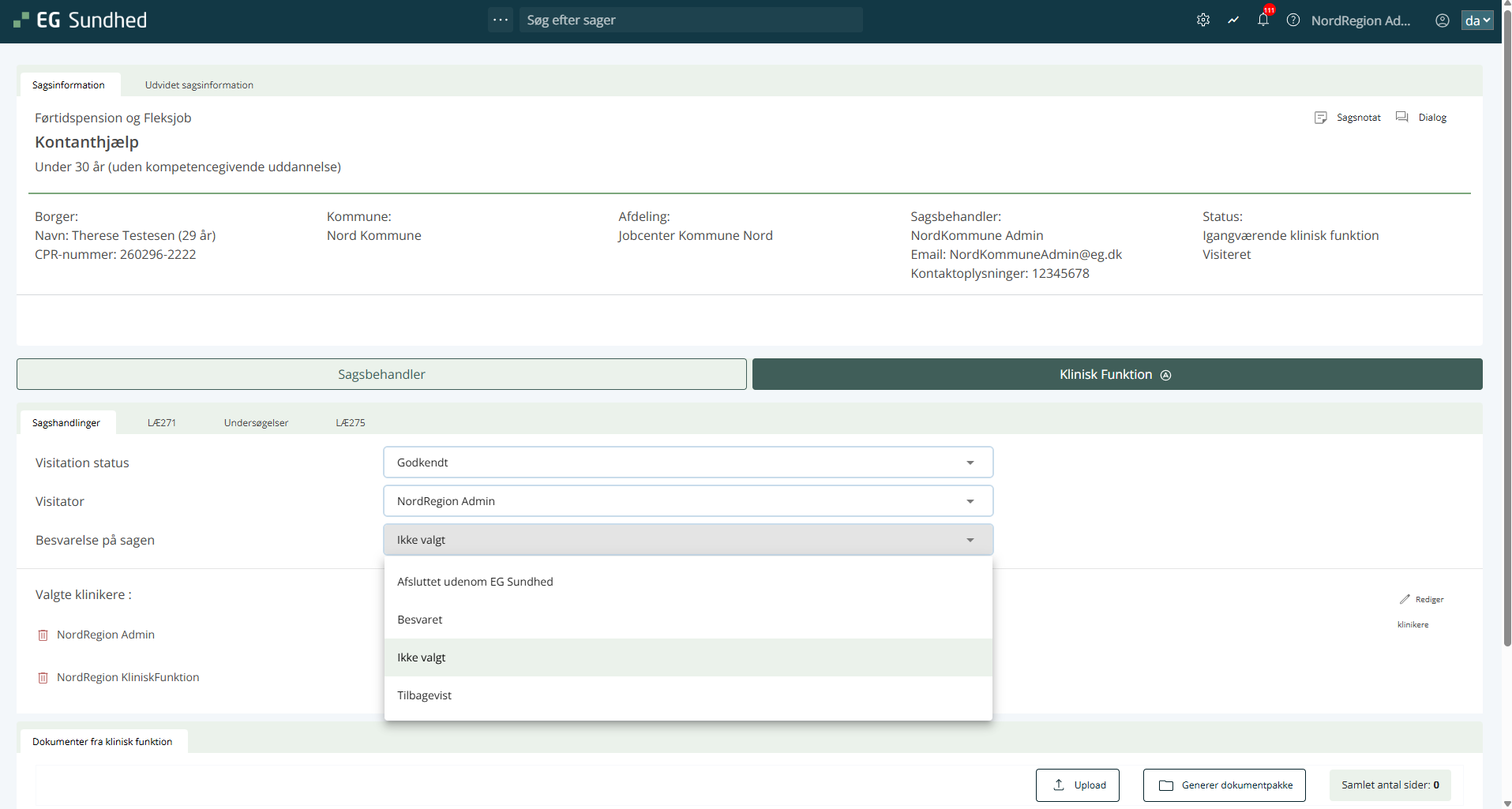Switch to Udvidet sagsinformation tab
The height and width of the screenshot is (809, 1512).
click(x=199, y=85)
